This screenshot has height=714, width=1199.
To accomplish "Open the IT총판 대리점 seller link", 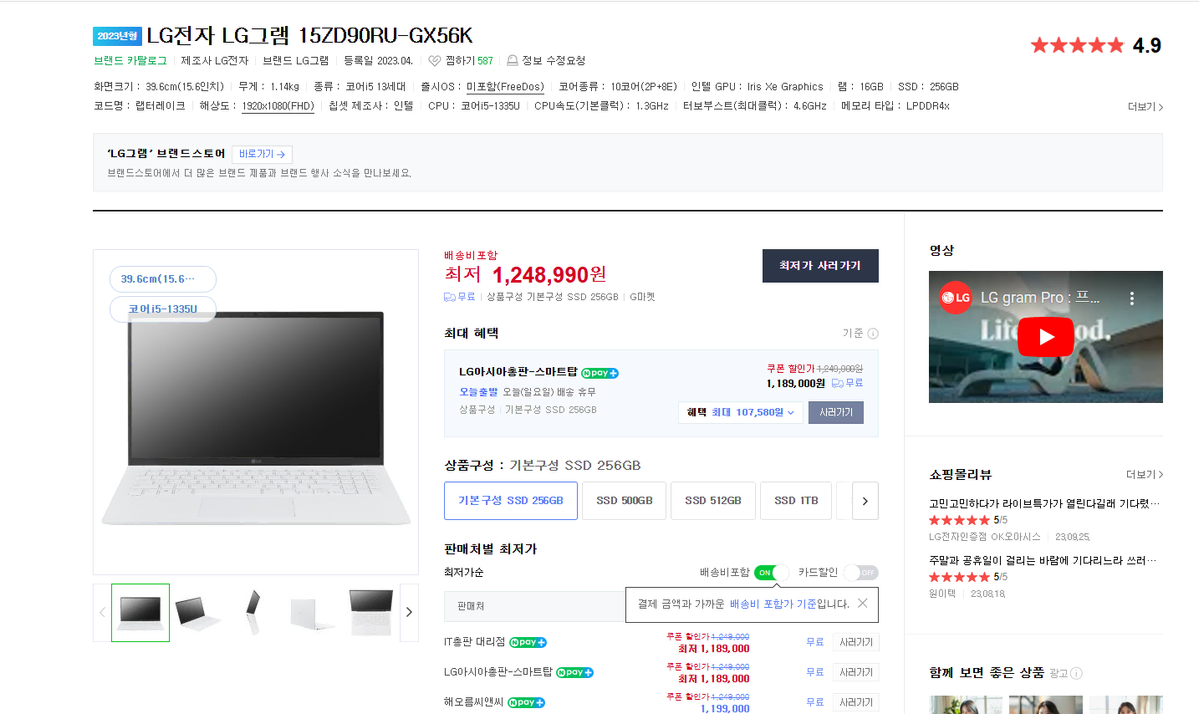I will pyautogui.click(x=474, y=642).
